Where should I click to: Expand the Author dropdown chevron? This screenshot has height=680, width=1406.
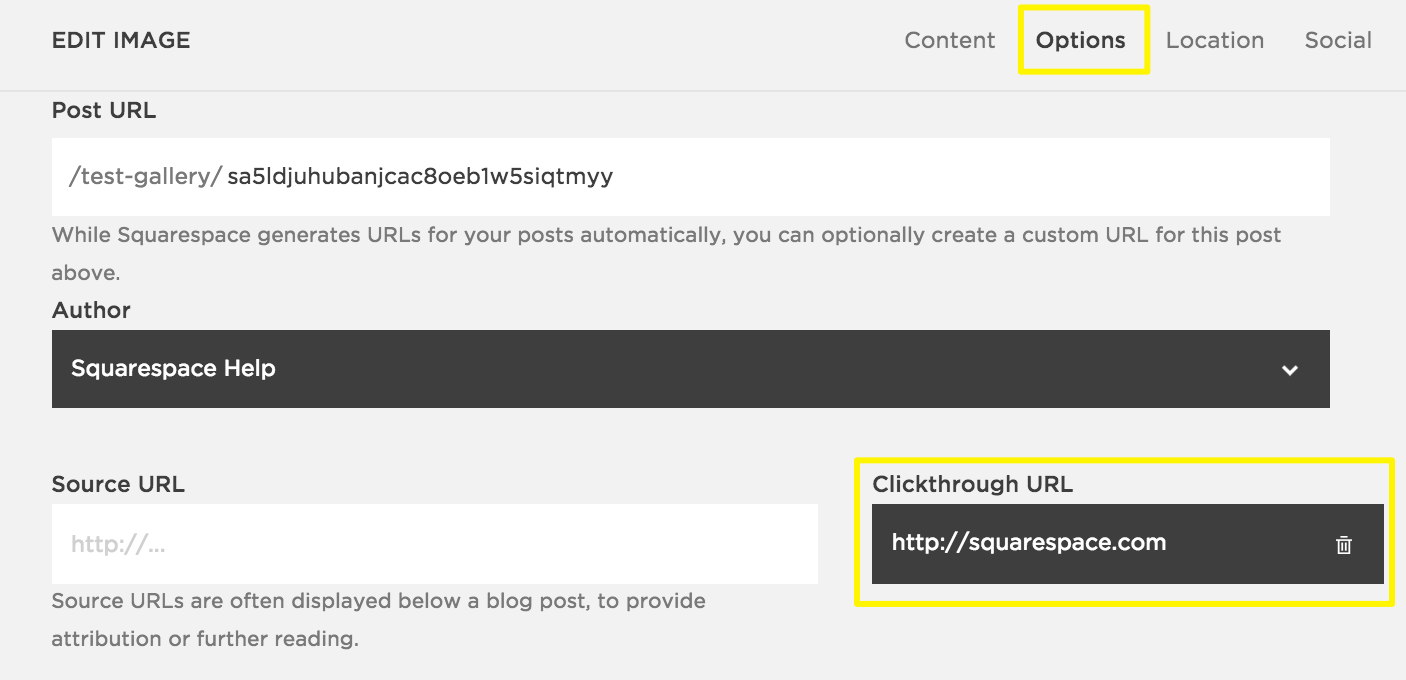pyautogui.click(x=1290, y=370)
